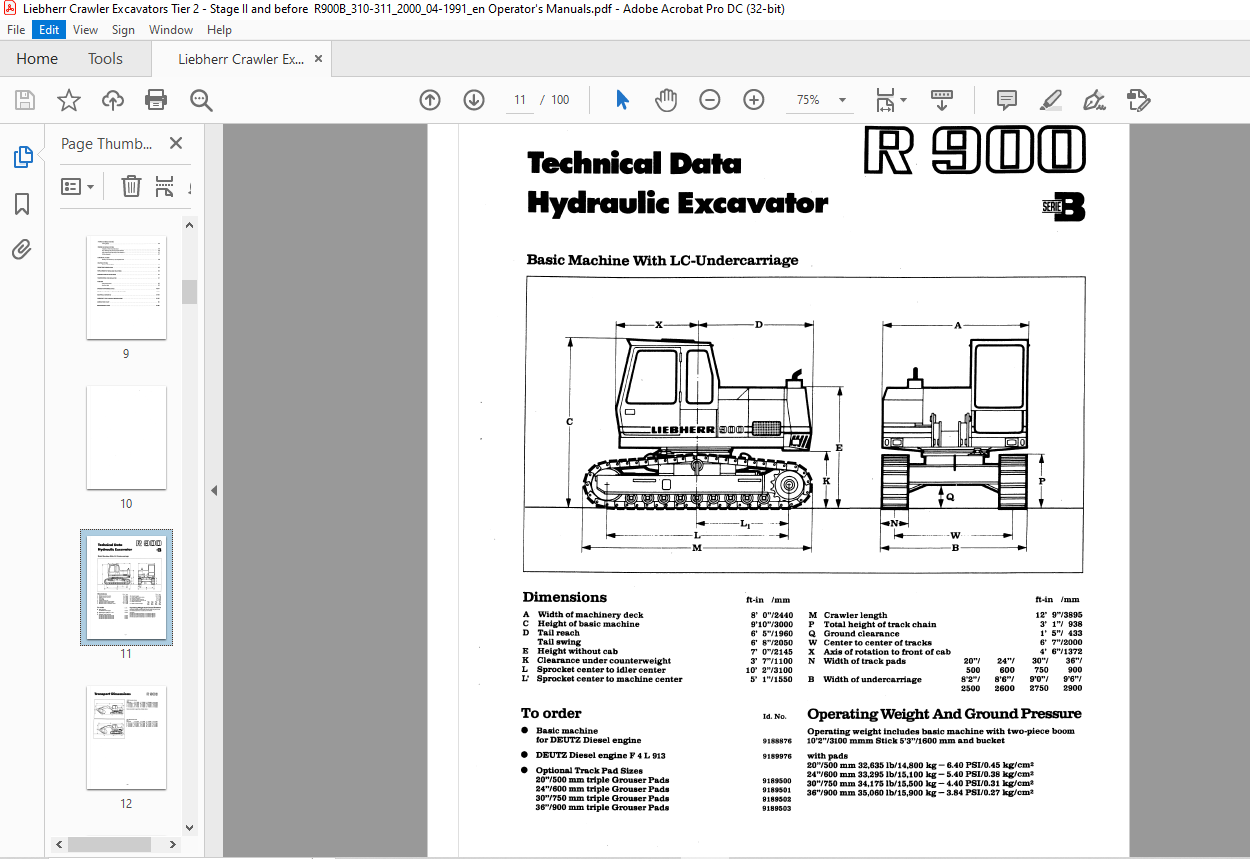The height and width of the screenshot is (859, 1250).
Task: Click the cloud upload share icon
Action: (x=113, y=100)
